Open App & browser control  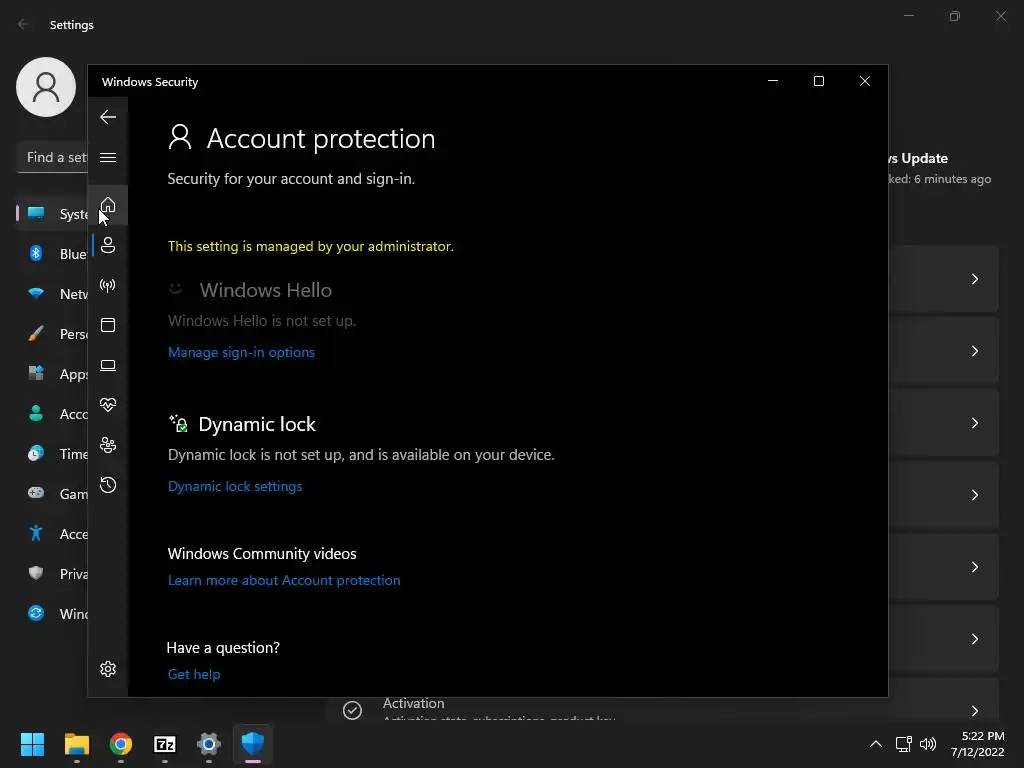tap(108, 325)
